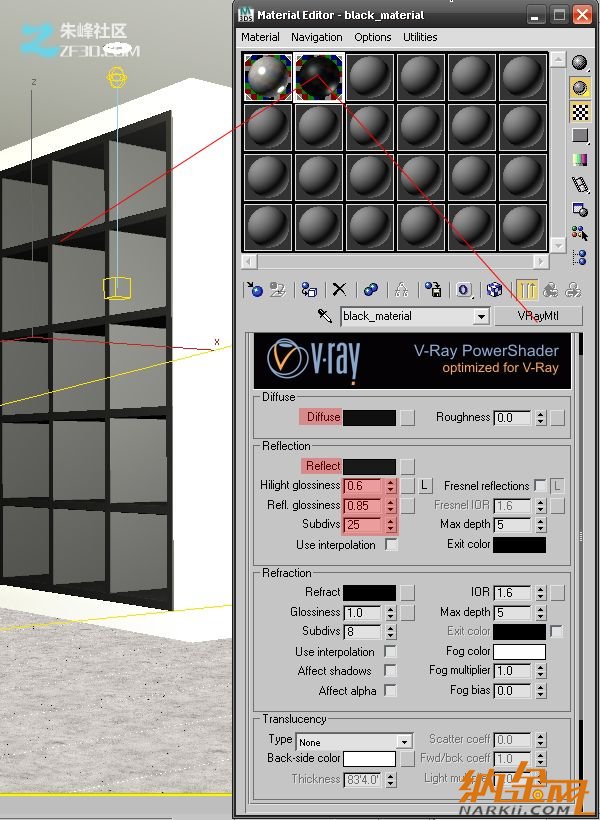Select the black_material sample sphere slot
The image size is (600, 820).
pos(319,77)
